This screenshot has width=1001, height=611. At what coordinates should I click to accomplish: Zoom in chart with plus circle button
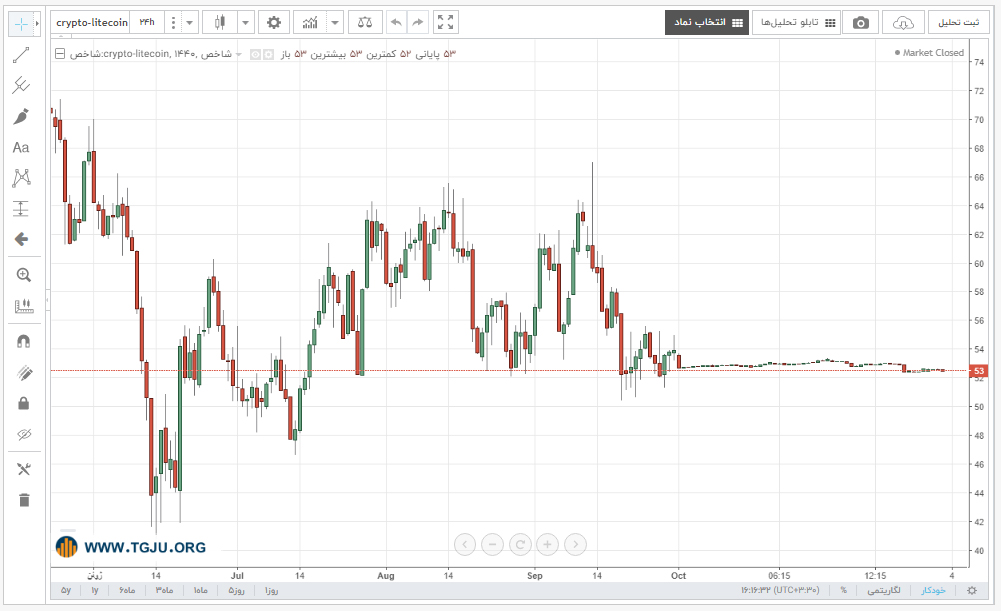(547, 545)
